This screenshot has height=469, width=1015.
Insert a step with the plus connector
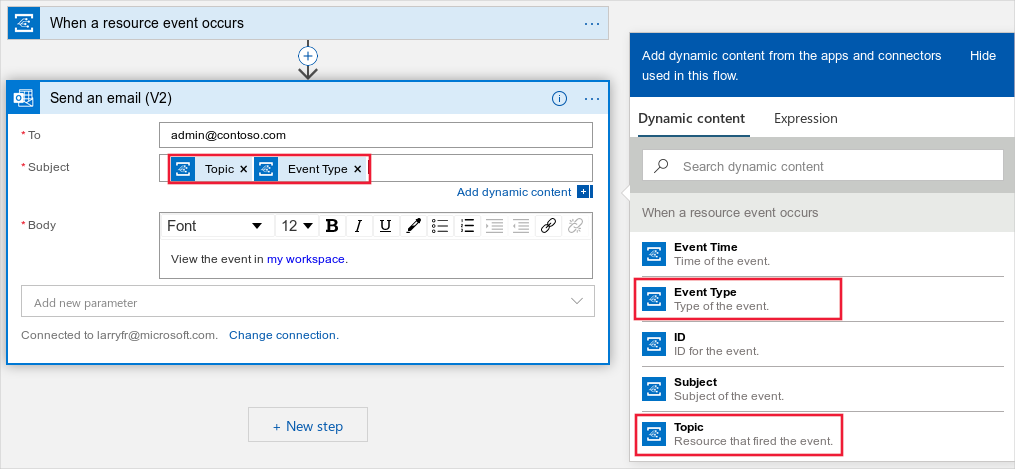click(x=308, y=56)
